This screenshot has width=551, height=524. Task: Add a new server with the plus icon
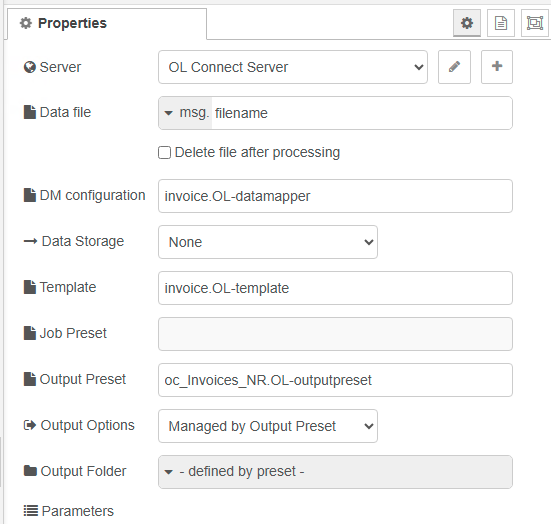point(497,67)
